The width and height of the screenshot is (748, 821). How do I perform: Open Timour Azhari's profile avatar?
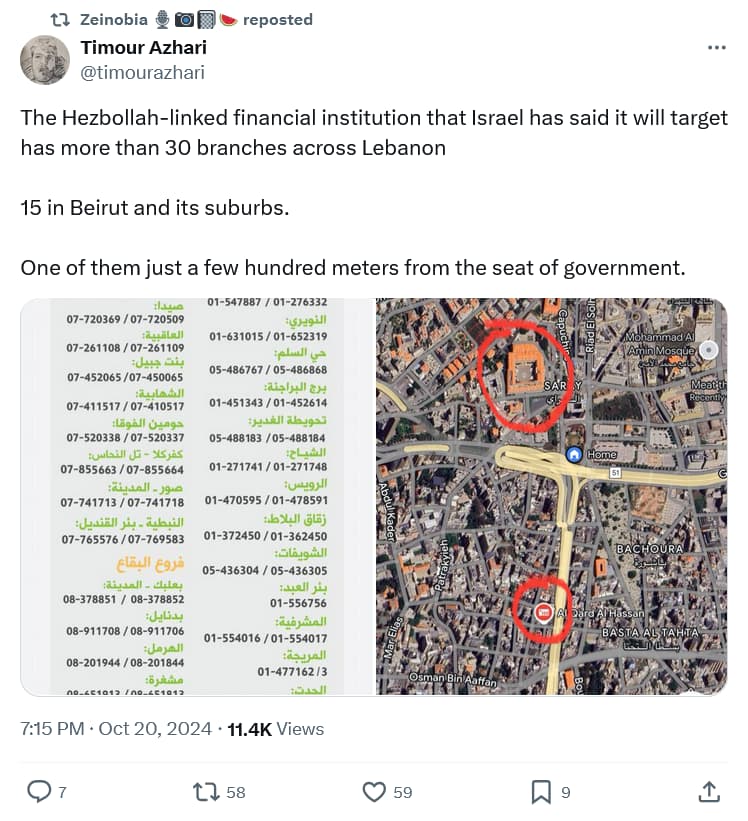tap(45, 60)
